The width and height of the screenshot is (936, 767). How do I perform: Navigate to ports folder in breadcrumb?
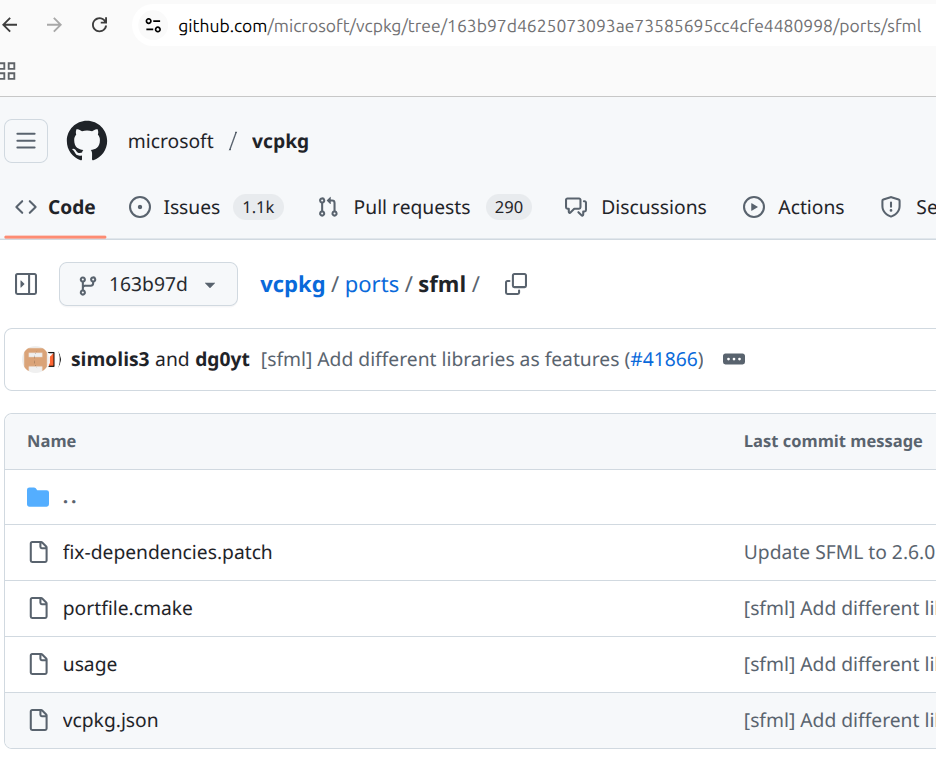tap(372, 284)
